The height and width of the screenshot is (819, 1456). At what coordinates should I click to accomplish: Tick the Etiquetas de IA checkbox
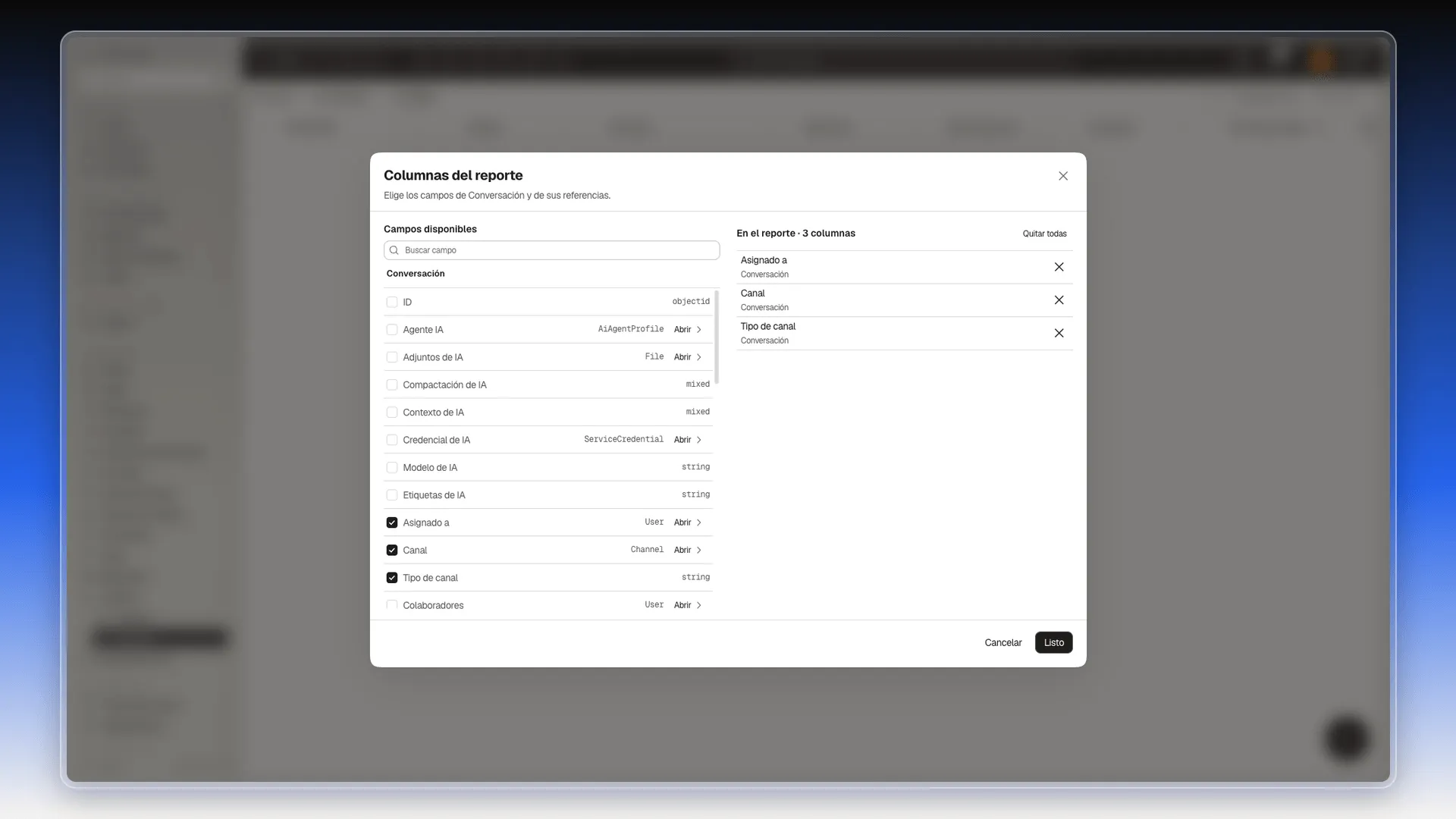pos(392,495)
